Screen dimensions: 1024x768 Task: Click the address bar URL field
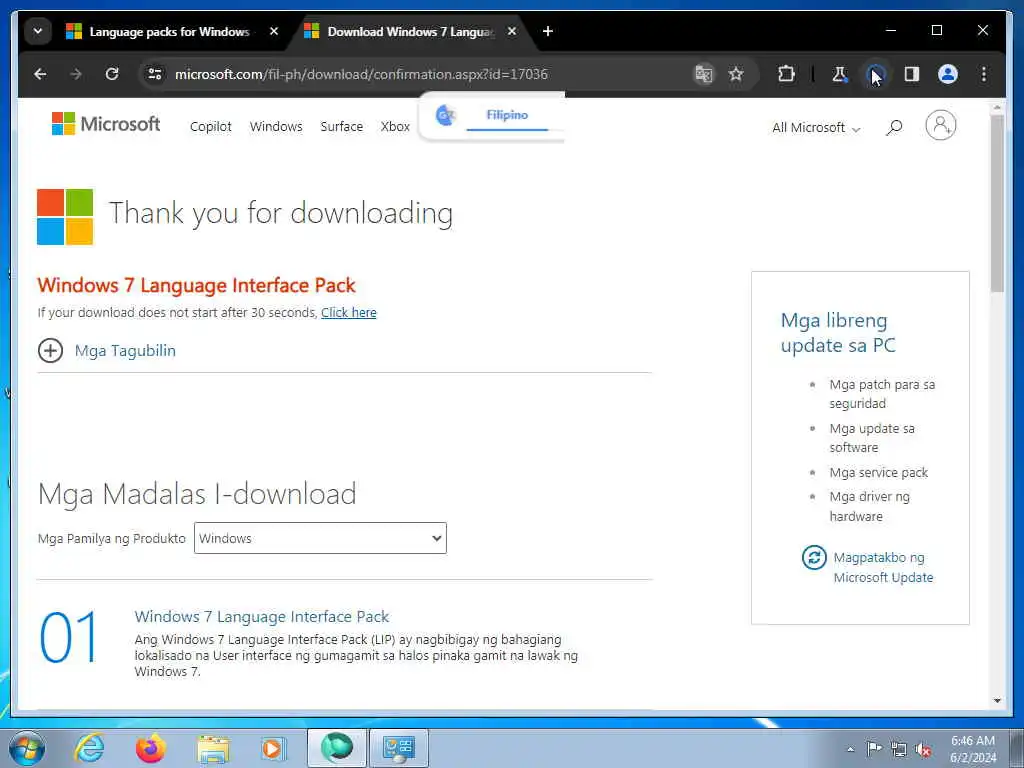(361, 74)
